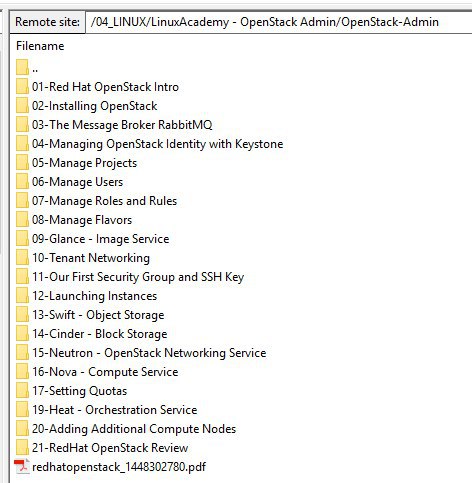Click folder icon for 03-The Message Broker RabbitMQ
This screenshot has height=483, width=472.
pyautogui.click(x=22, y=125)
